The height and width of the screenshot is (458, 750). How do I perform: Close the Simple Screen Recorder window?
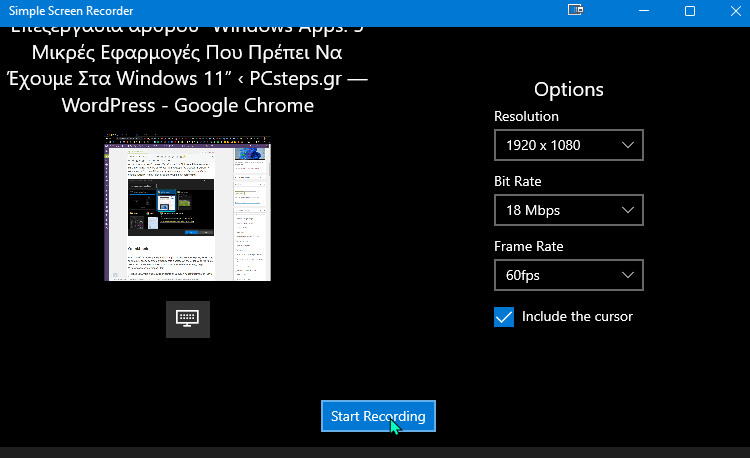point(736,11)
